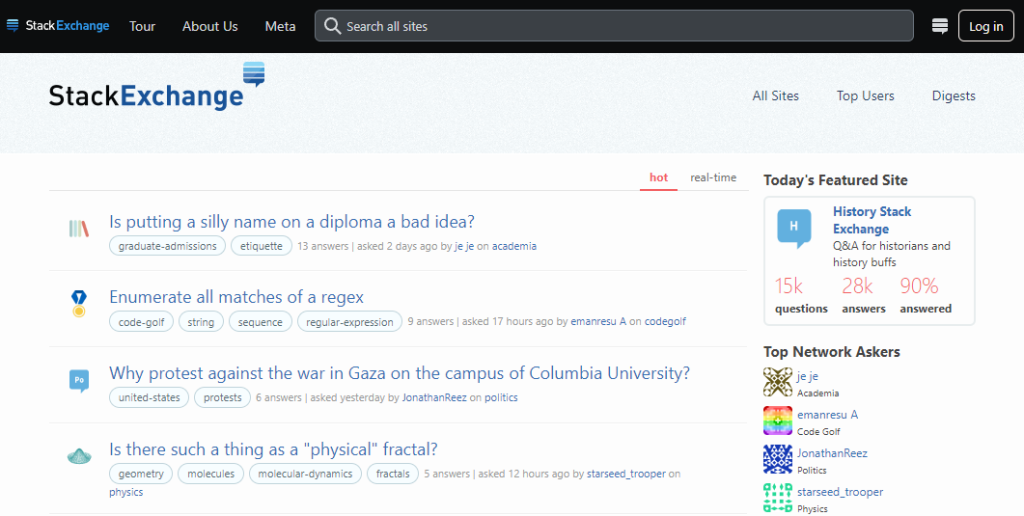Select the geometry tag
This screenshot has width=1024, height=516.
[x=141, y=474]
